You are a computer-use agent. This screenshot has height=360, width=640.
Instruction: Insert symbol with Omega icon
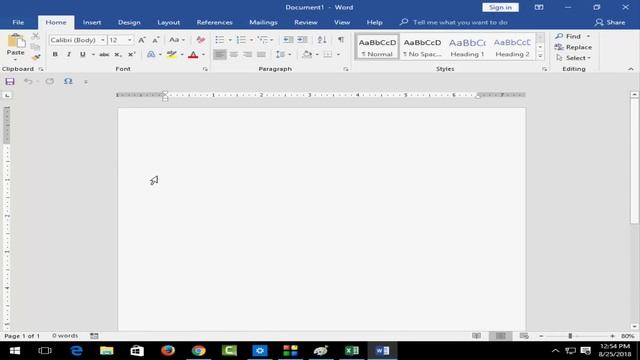pos(68,82)
